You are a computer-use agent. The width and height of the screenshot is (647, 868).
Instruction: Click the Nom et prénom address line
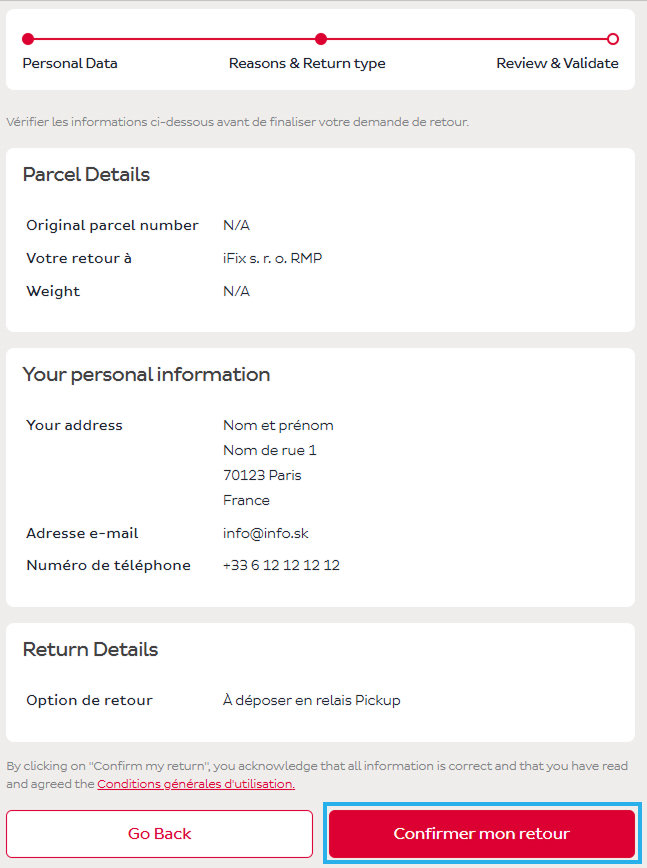(x=278, y=425)
